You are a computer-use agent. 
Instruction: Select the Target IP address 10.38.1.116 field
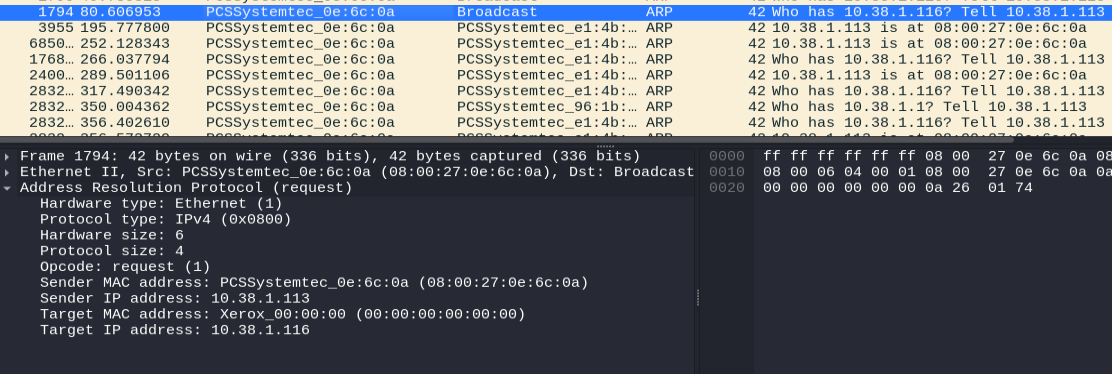pyautogui.click(x=348, y=330)
